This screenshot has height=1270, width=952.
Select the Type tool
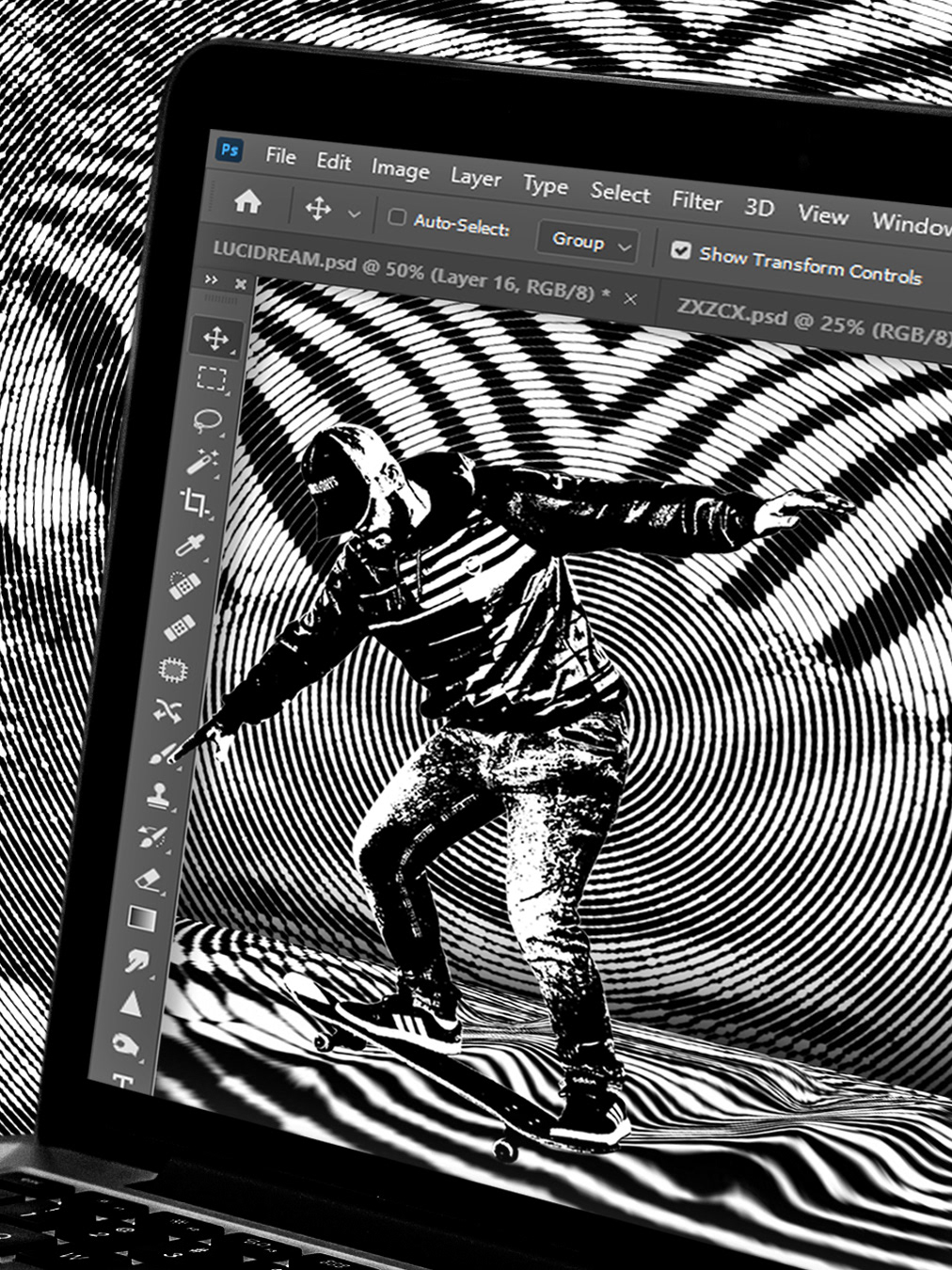[122, 1080]
